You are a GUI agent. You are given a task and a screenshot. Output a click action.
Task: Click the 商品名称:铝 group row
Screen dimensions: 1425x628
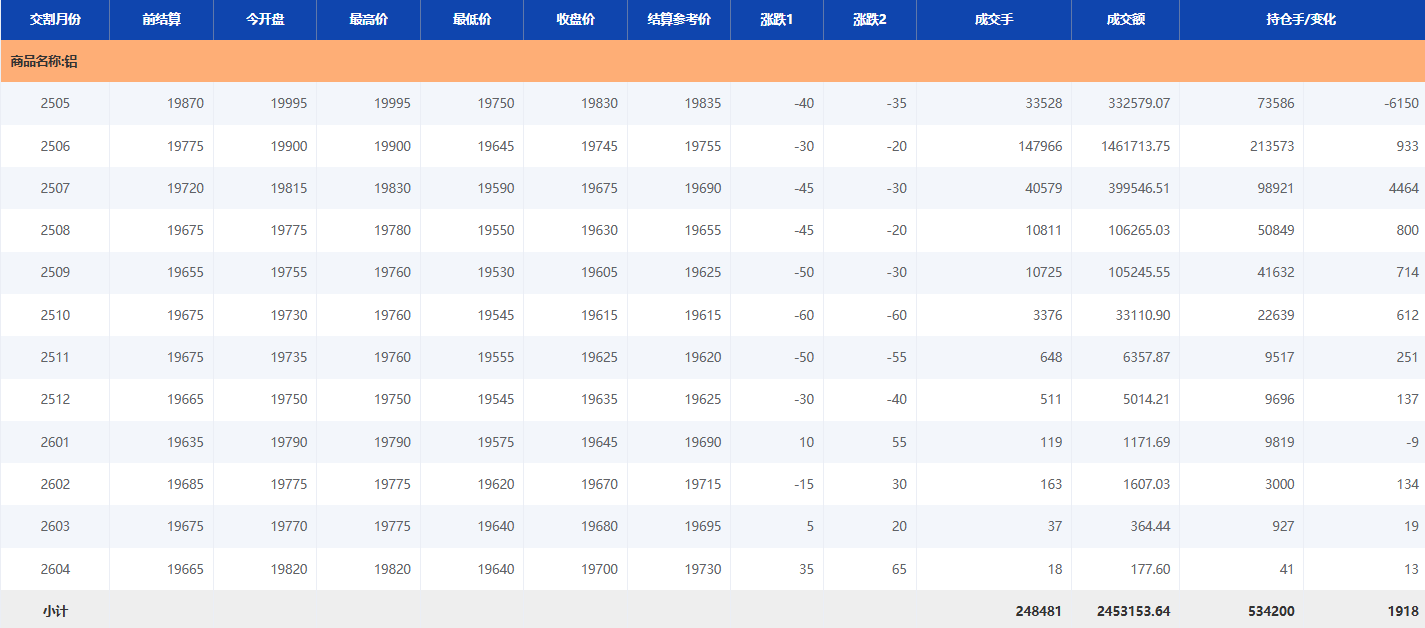[x=44, y=61]
